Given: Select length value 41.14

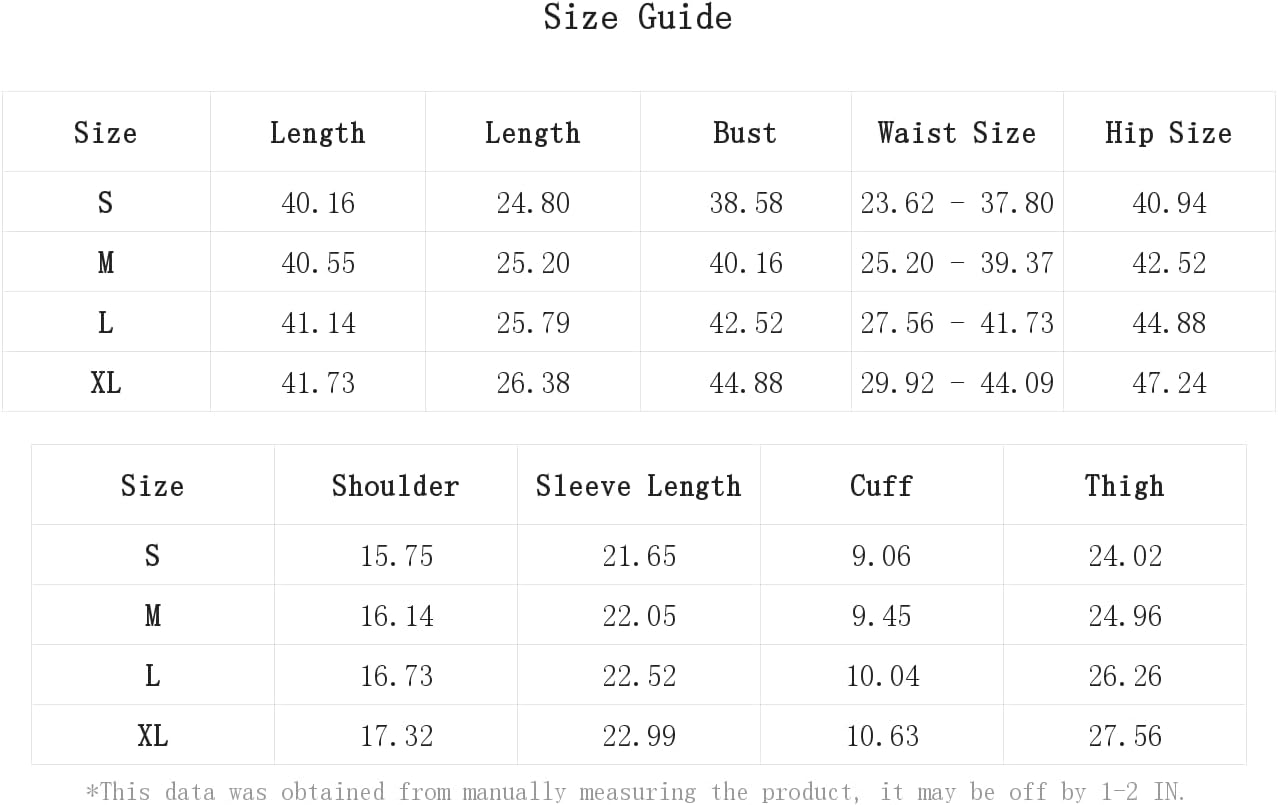Looking at the screenshot, I should point(318,323).
